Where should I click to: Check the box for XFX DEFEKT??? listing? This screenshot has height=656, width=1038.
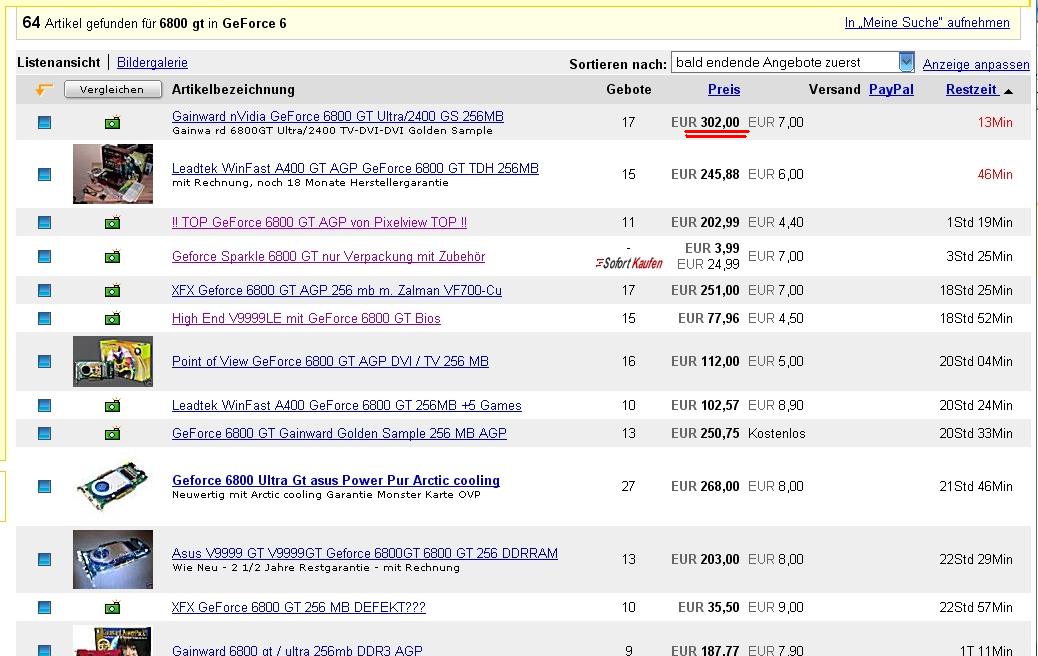pyautogui.click(x=44, y=607)
